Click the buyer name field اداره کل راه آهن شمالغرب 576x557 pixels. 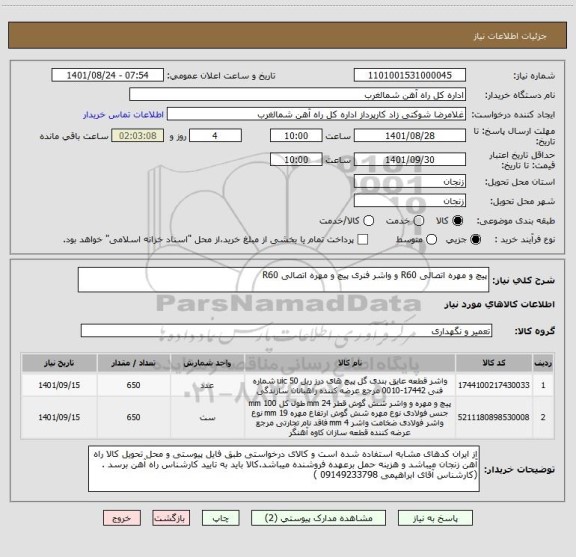pyautogui.click(x=298, y=95)
